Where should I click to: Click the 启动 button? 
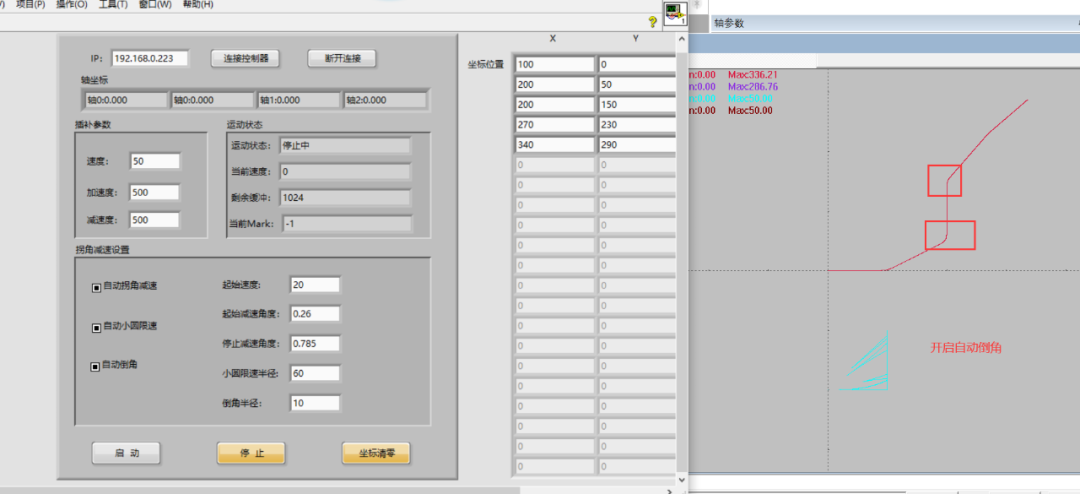click(x=126, y=453)
